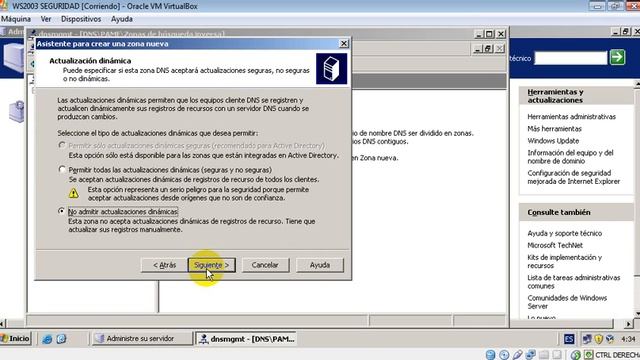Viewport: 640px width, 360px height.
Task: Click the second quick launch icon
Action: (61, 339)
